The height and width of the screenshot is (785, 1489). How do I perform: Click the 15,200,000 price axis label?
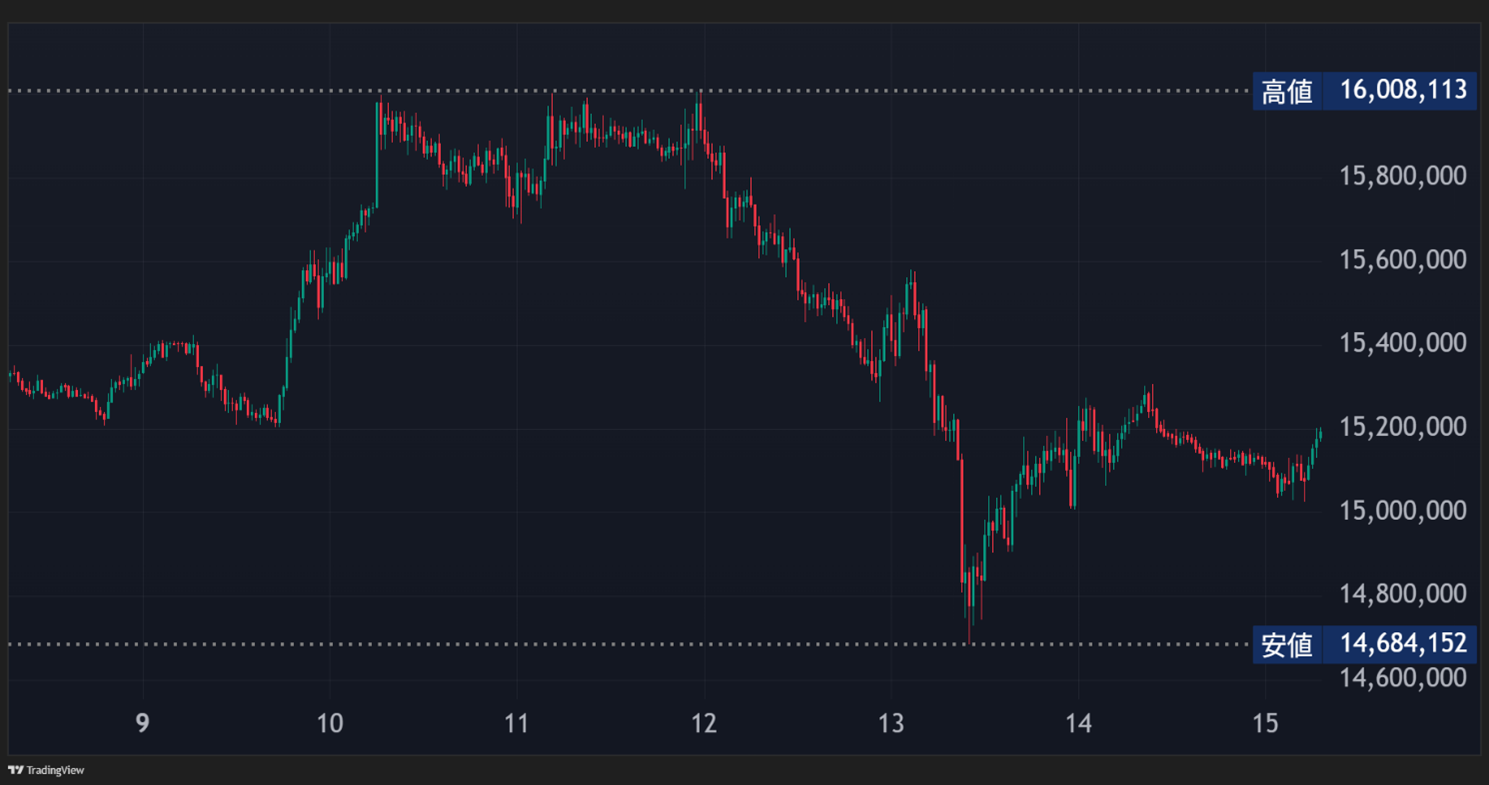coord(1403,427)
